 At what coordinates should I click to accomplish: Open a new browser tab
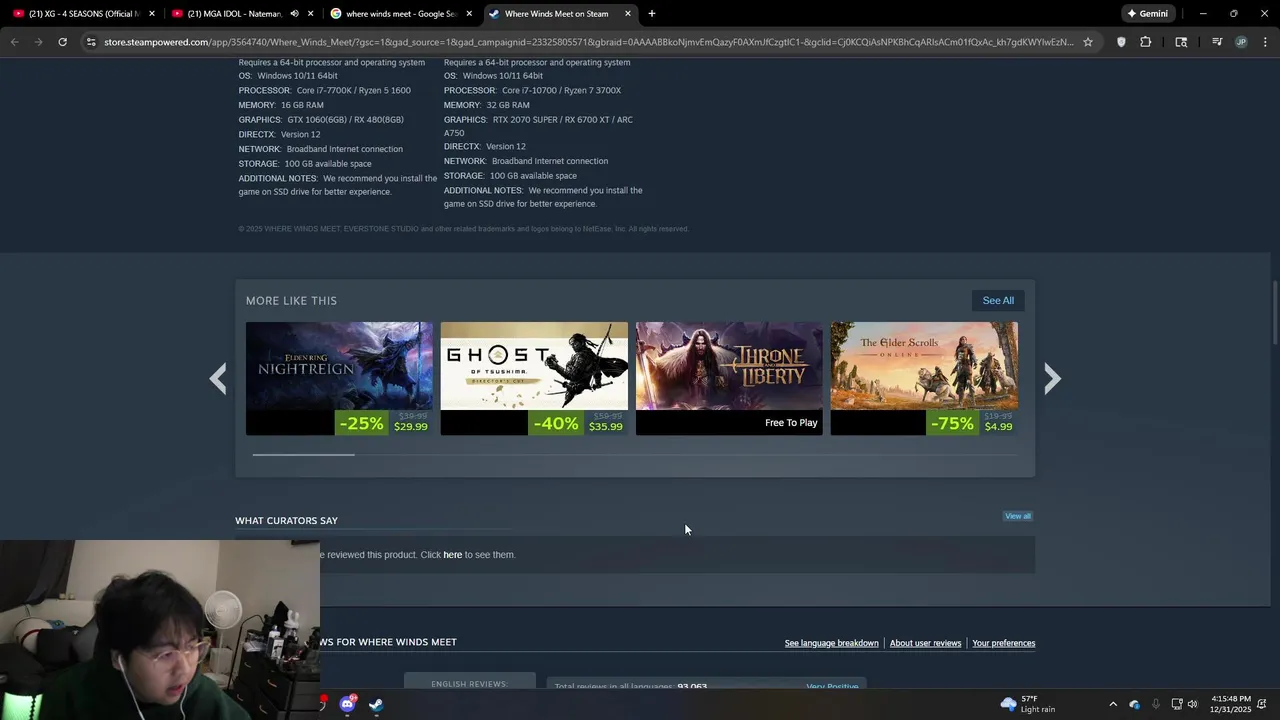(x=651, y=14)
